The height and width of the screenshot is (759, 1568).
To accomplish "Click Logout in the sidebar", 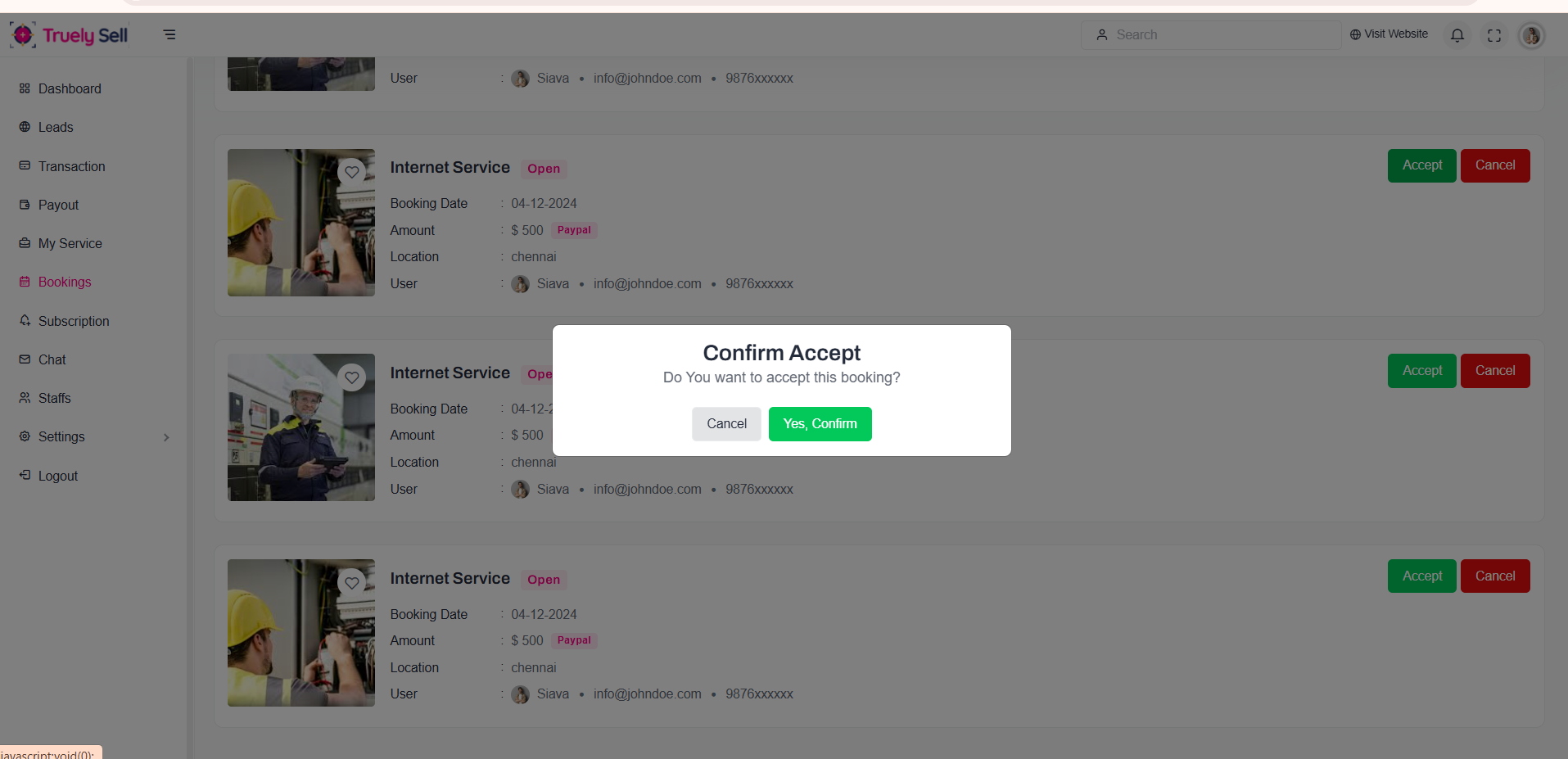I will [57, 476].
